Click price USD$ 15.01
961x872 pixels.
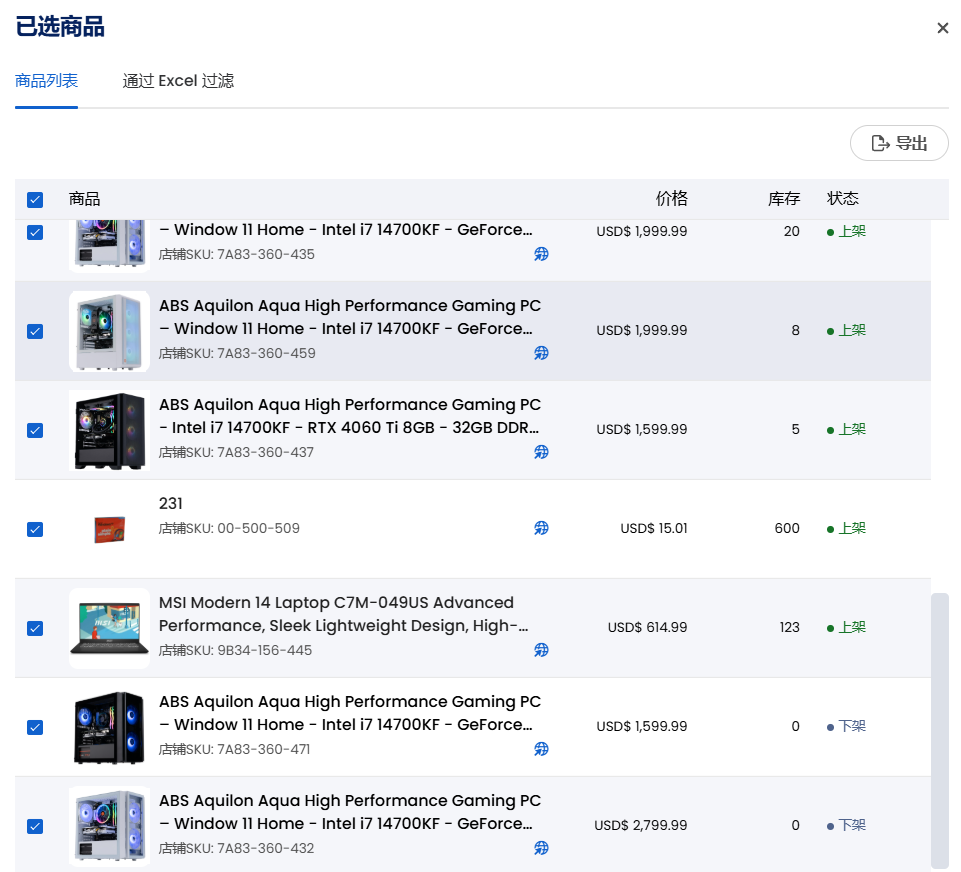point(653,528)
